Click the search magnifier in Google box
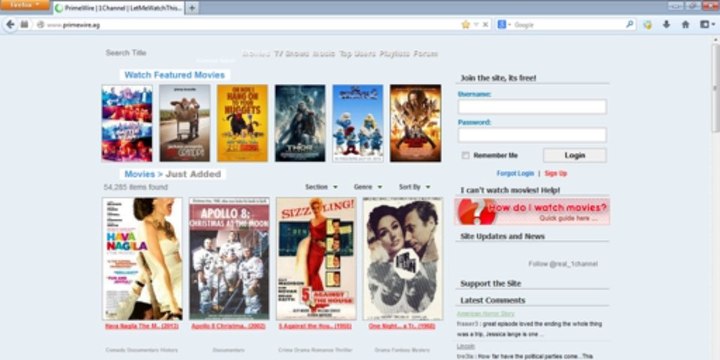Viewport: 720px width, 360px height. (630, 24)
